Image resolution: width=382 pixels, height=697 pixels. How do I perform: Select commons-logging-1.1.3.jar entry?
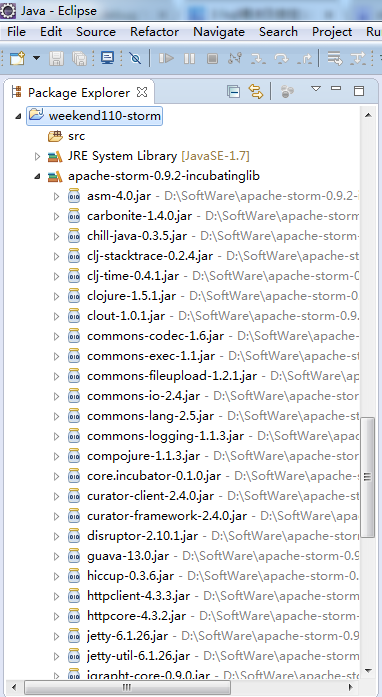click(165, 436)
